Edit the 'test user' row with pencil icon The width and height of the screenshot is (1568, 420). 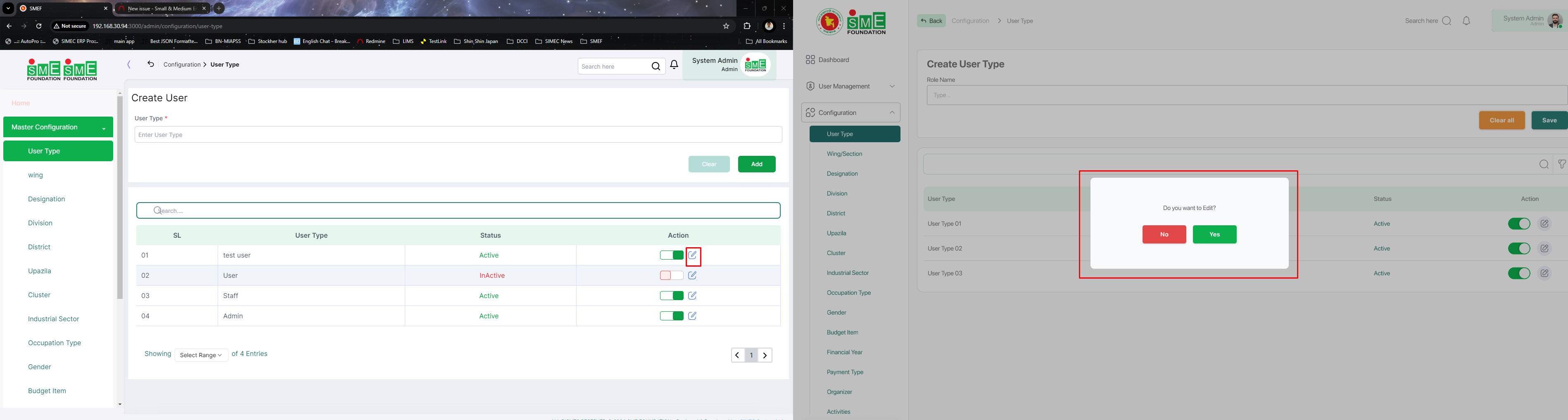(x=693, y=255)
